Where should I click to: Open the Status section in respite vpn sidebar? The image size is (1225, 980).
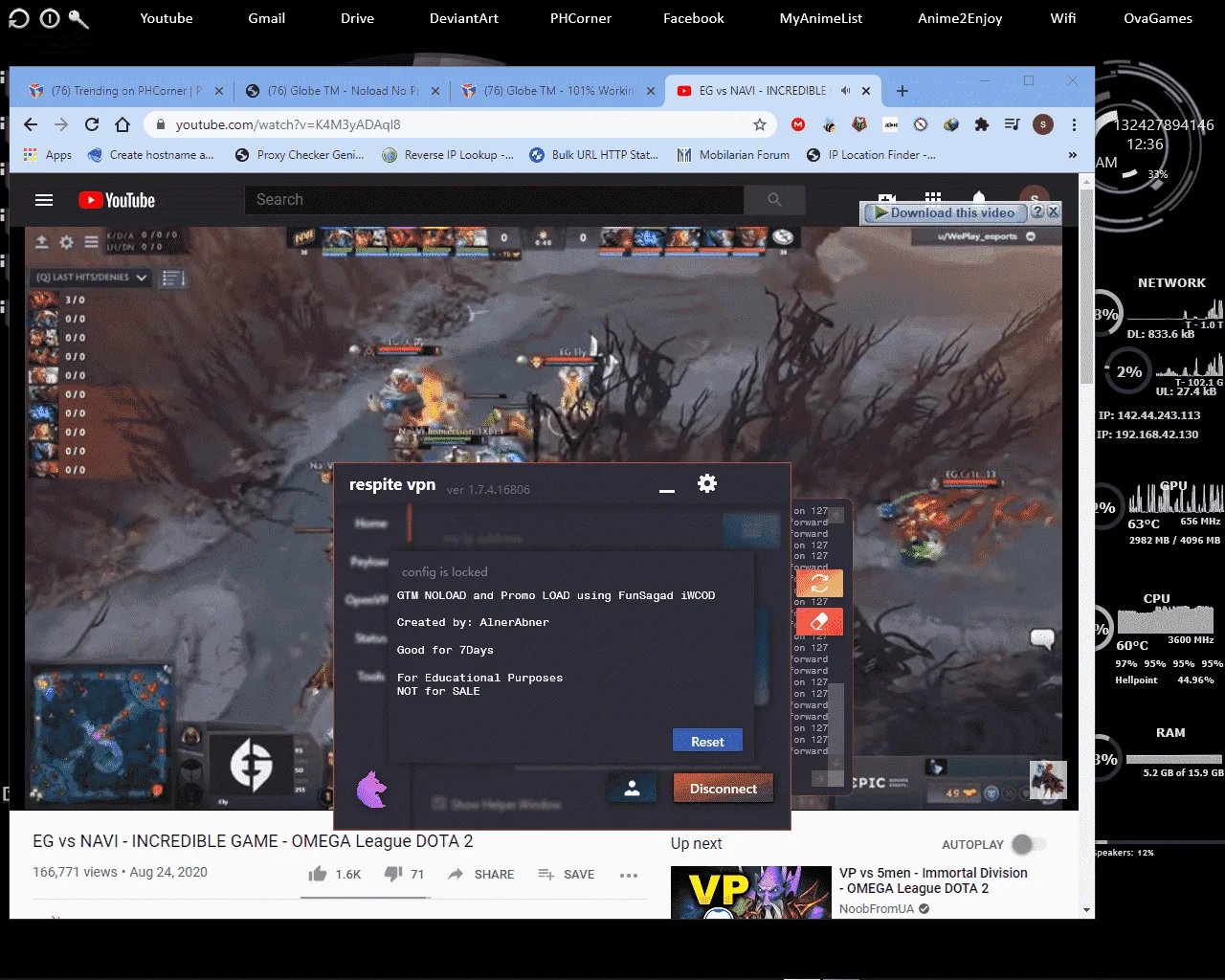pos(371,637)
